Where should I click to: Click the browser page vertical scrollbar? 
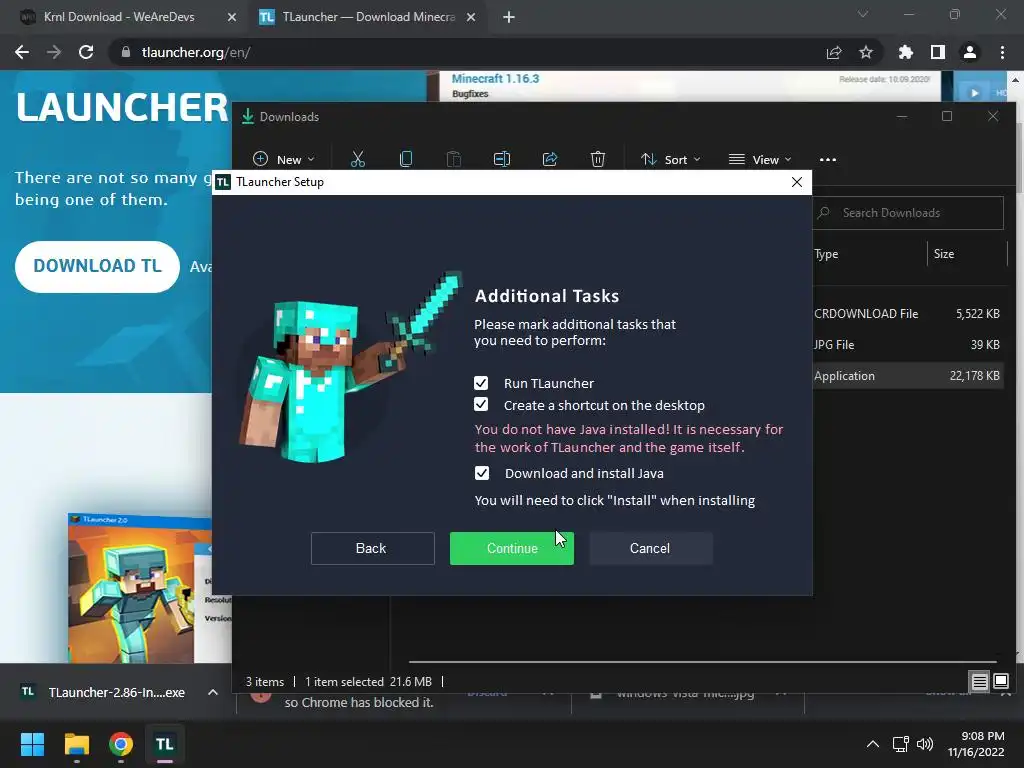(1016, 366)
